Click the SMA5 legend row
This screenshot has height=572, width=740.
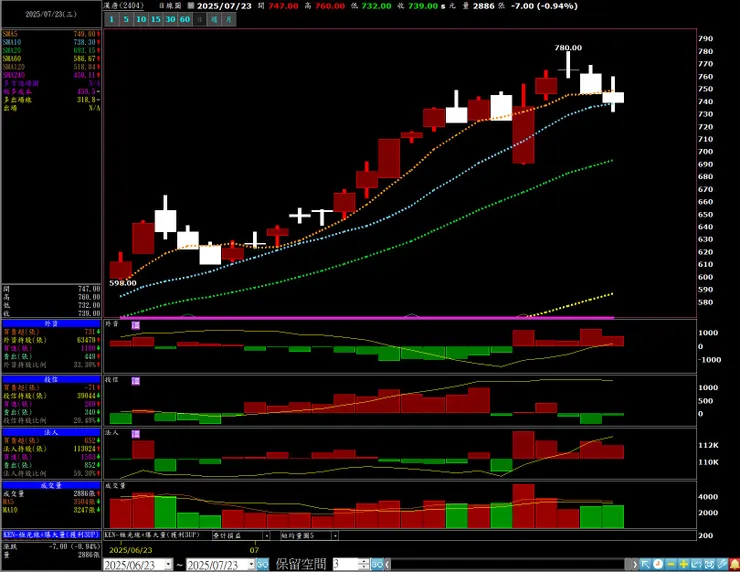pos(51,34)
